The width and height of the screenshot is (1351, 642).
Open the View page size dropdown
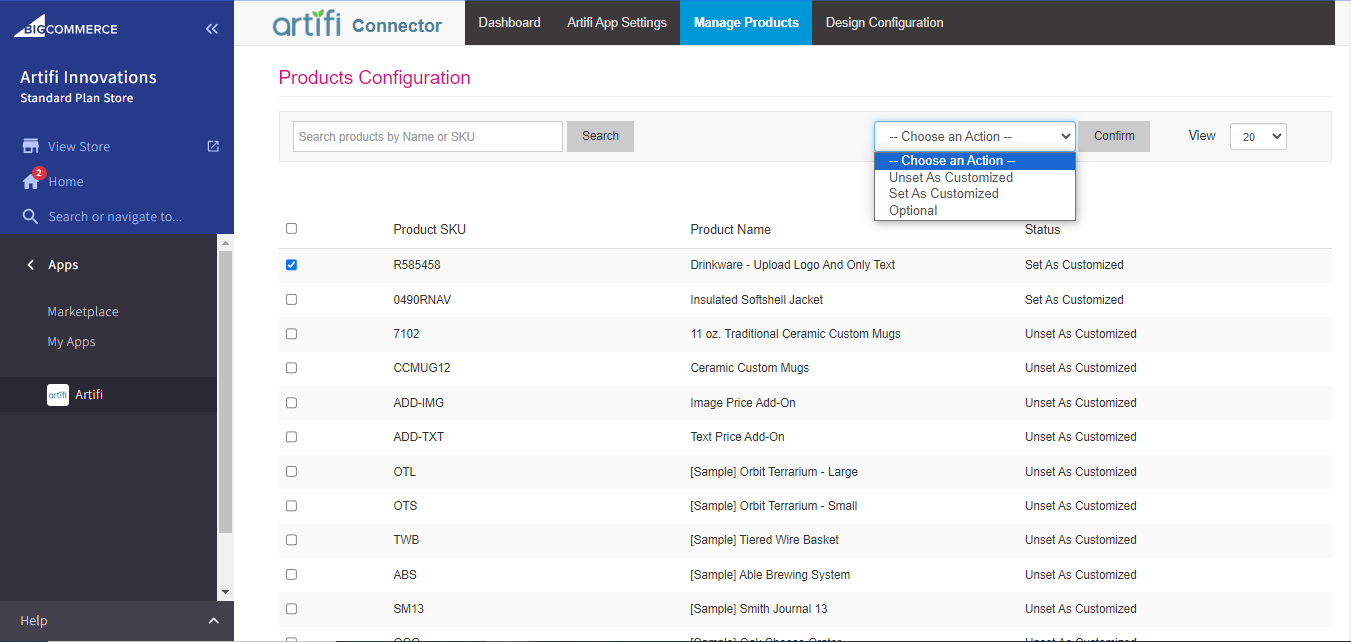click(1258, 137)
